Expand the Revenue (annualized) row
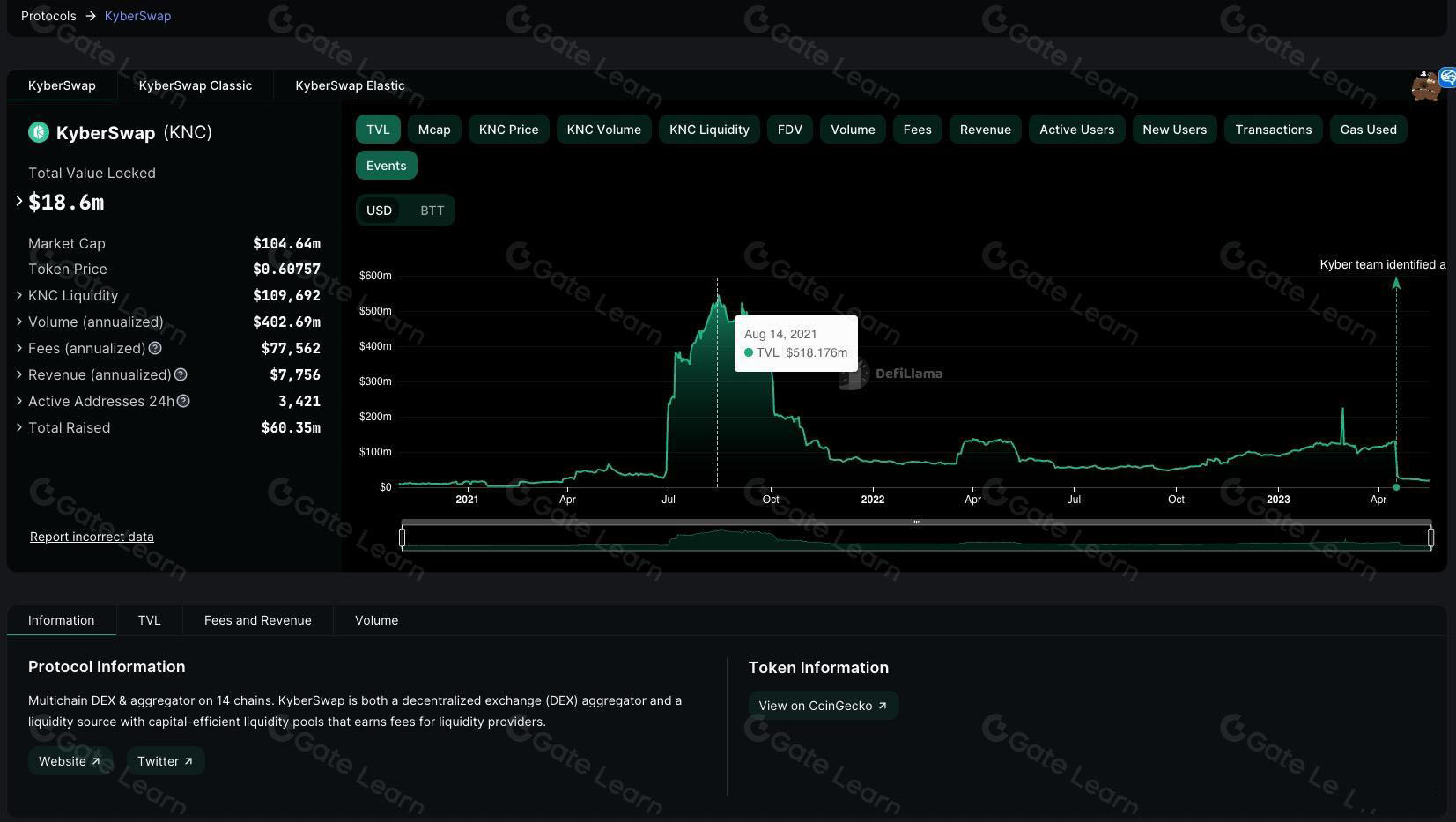Image resolution: width=1456 pixels, height=822 pixels. (19, 374)
